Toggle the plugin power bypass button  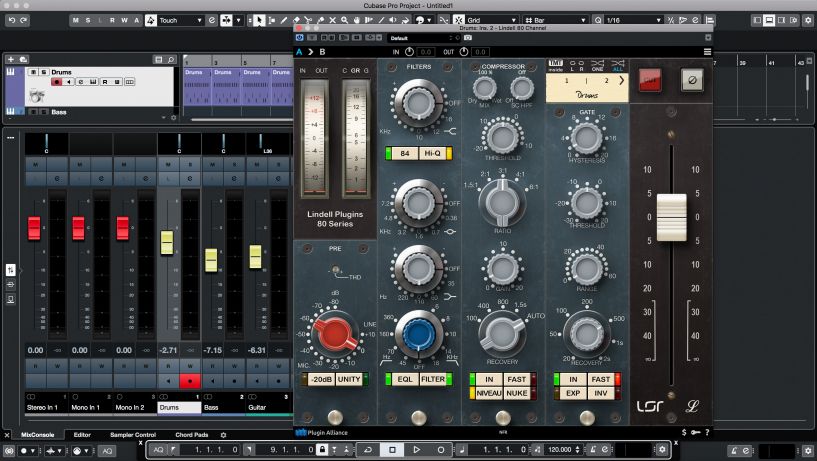pos(300,38)
